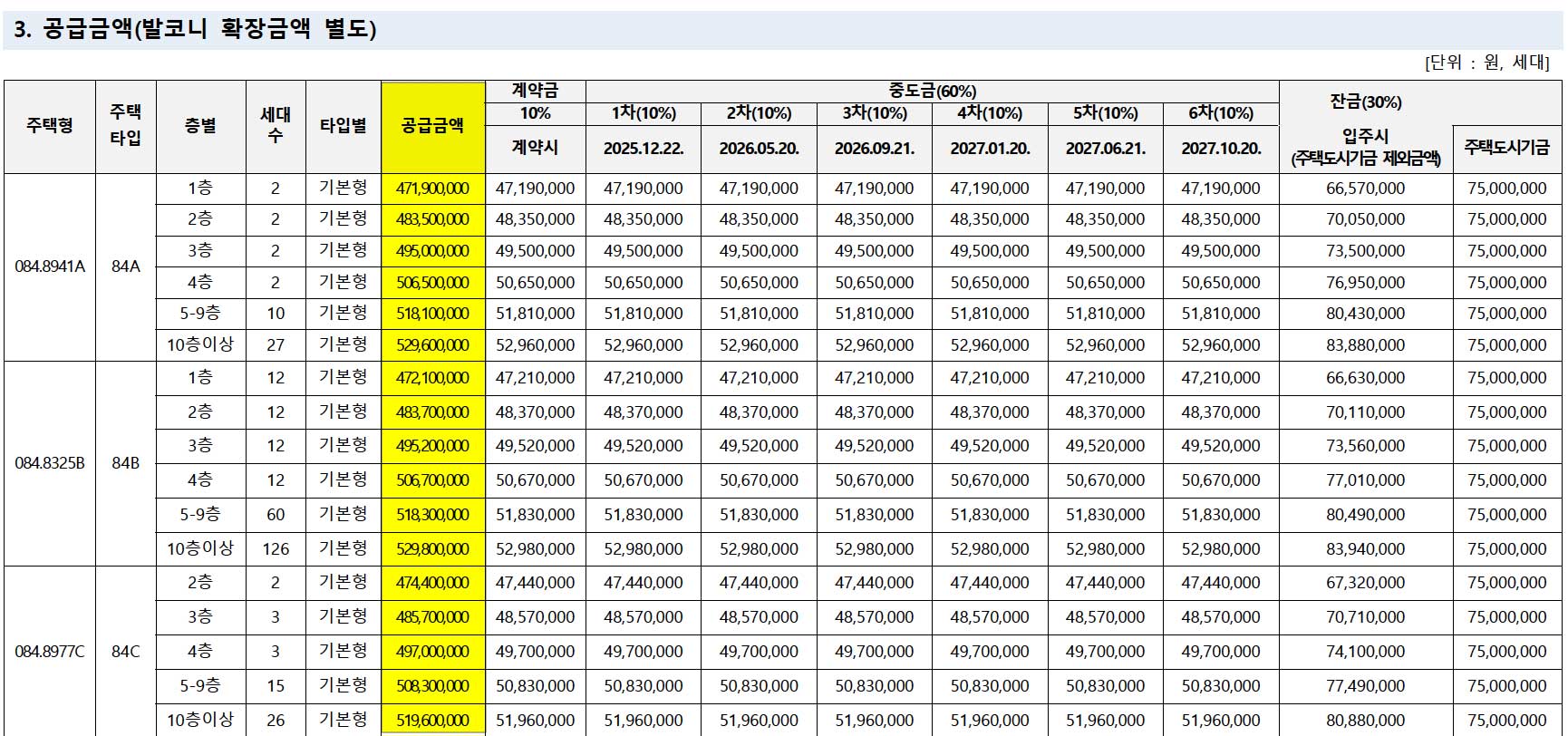Select supply price 471,900,000

click(433, 189)
